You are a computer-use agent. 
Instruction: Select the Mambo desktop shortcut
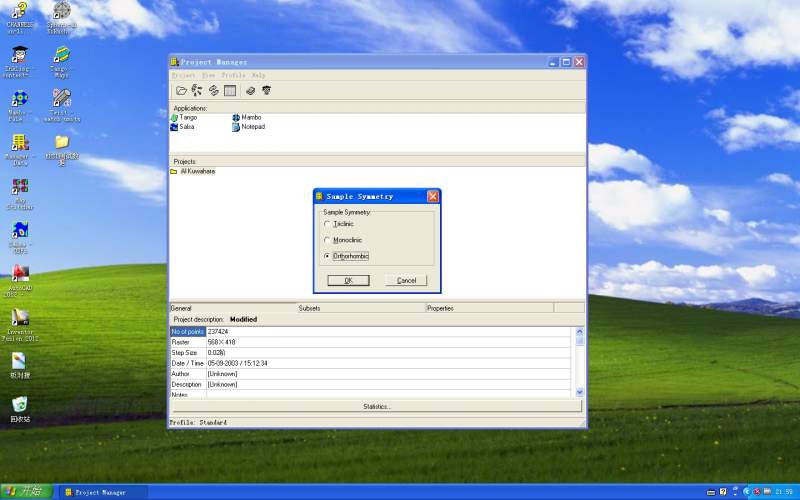pos(19,106)
